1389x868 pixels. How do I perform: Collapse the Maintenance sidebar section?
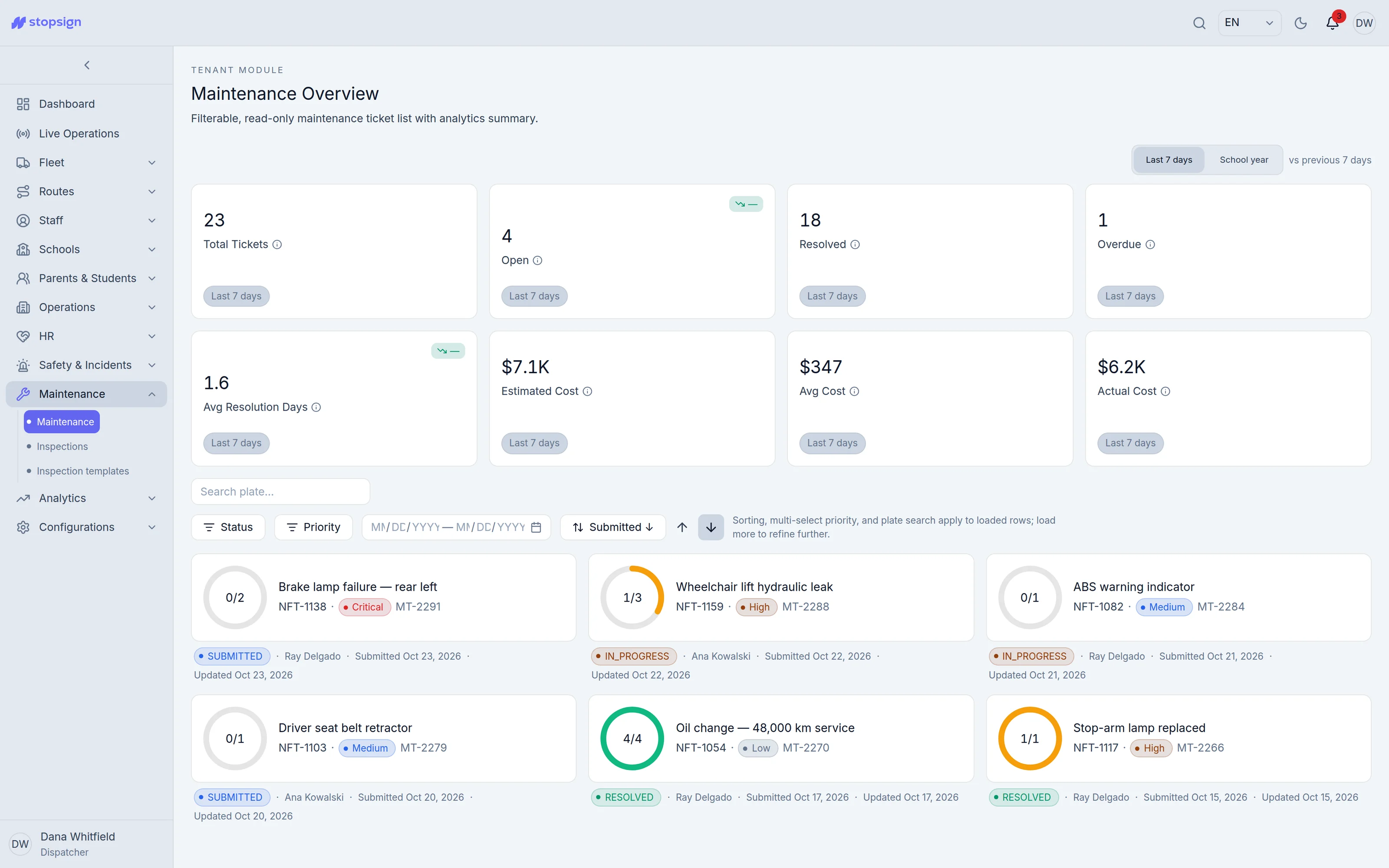[x=87, y=394]
